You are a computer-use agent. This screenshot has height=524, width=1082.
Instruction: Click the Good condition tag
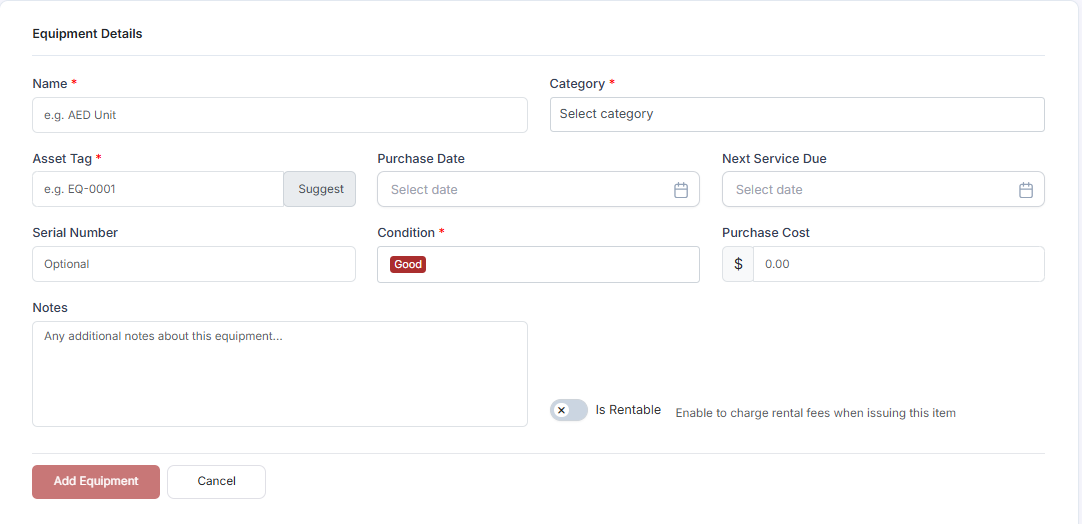coord(408,264)
